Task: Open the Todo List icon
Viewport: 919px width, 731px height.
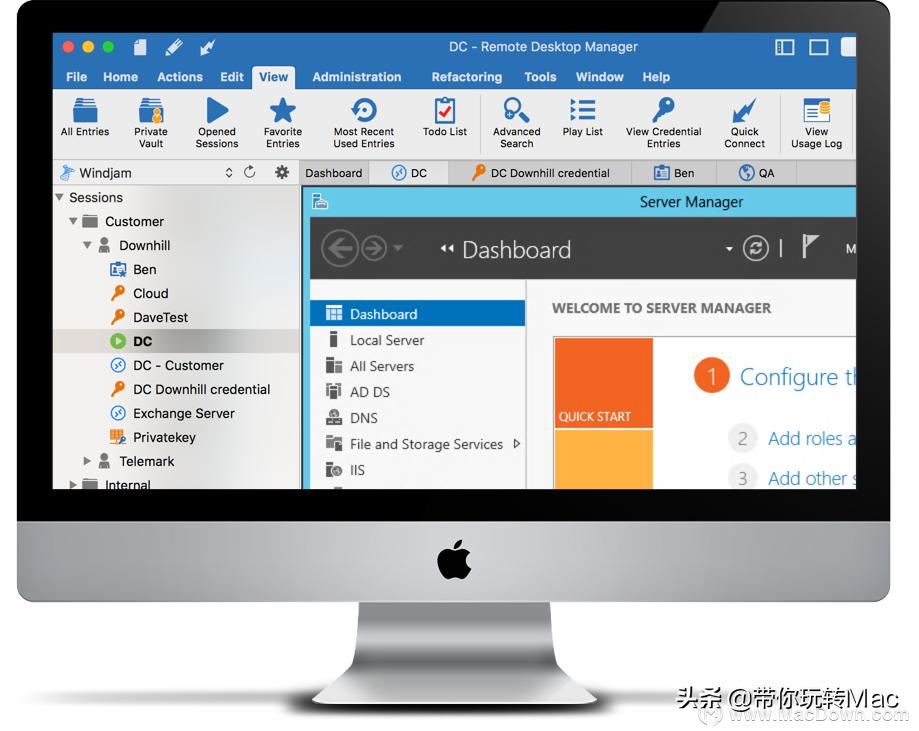Action: click(x=445, y=111)
